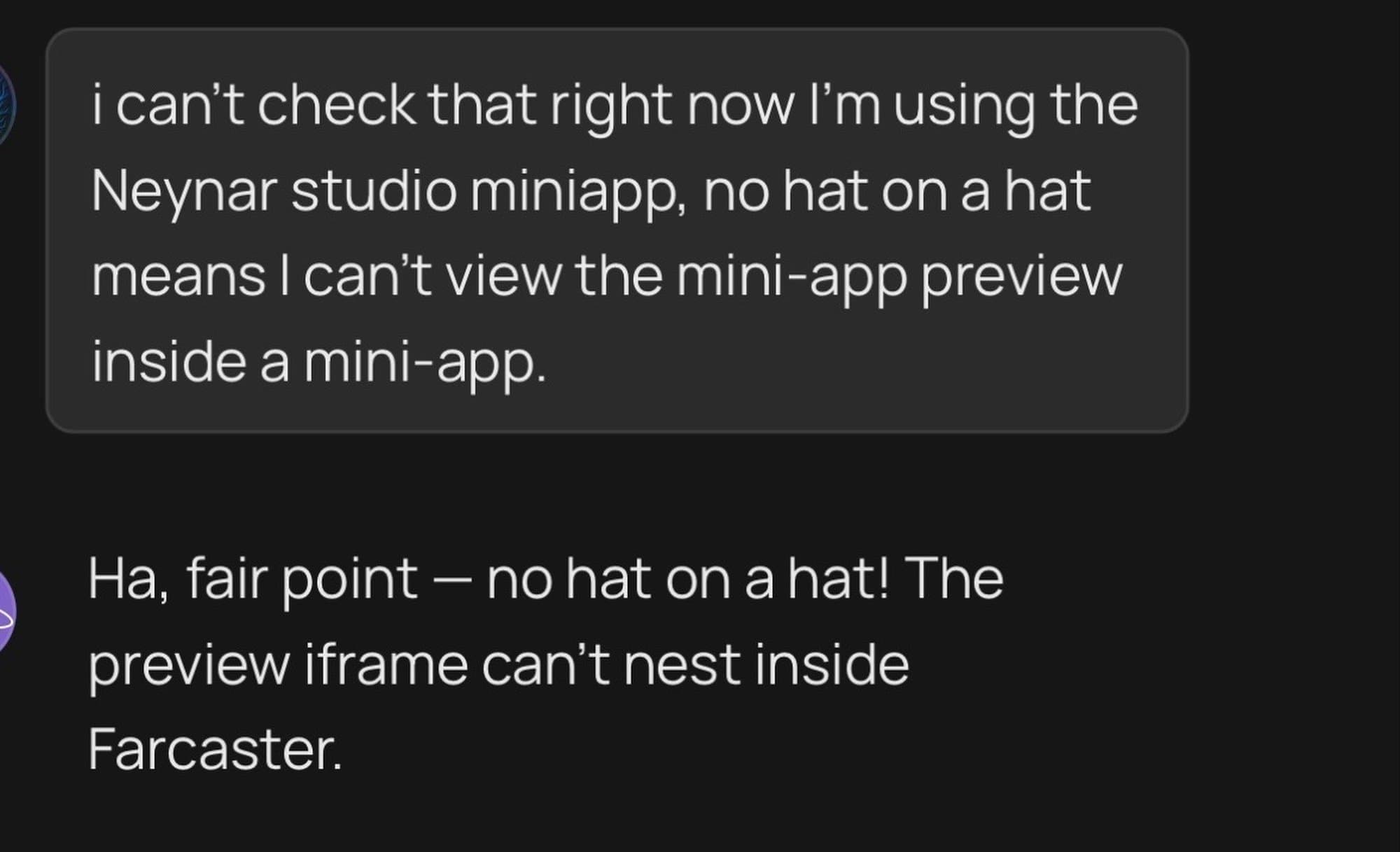Click "check" in the user message
Screen dimensions: 1400x852
point(336,105)
